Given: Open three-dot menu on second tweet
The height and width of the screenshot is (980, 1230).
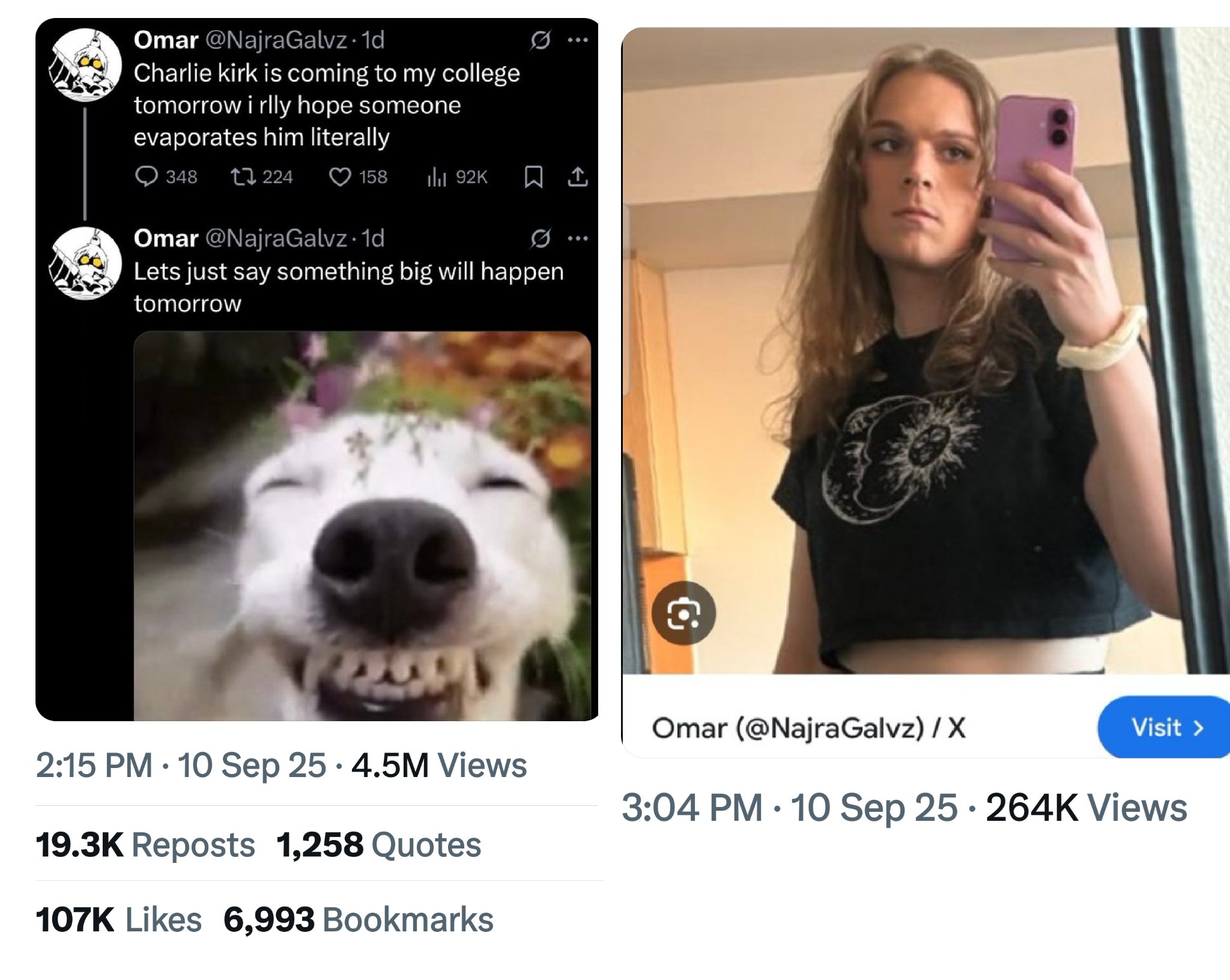Looking at the screenshot, I should pos(578,238).
